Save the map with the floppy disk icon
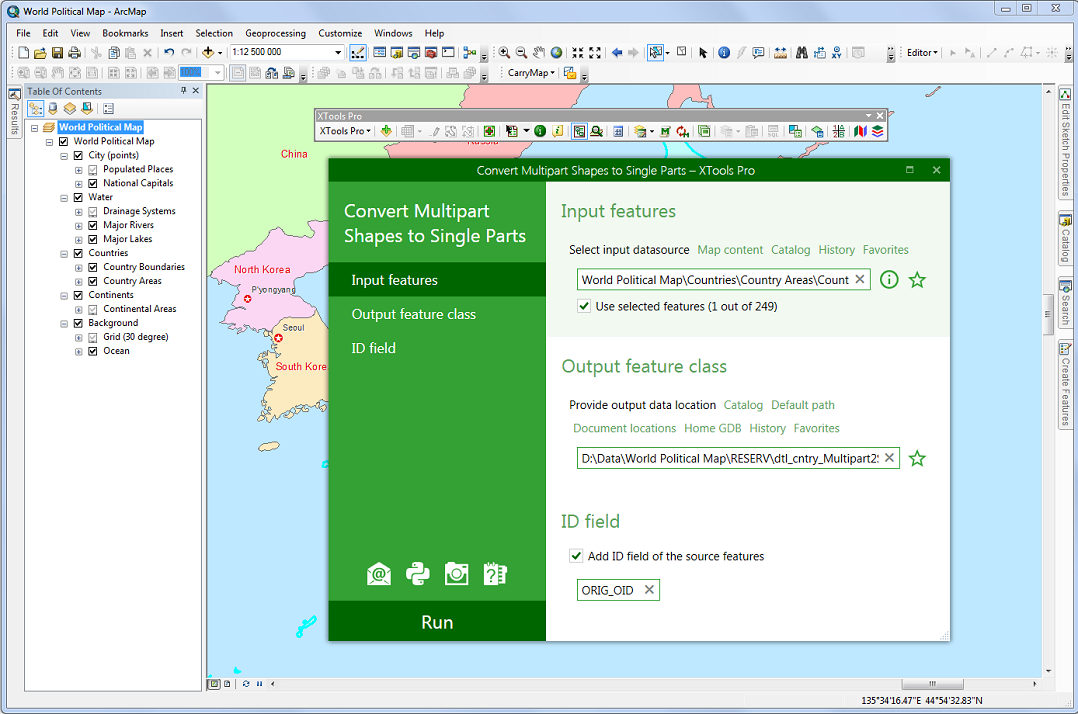 click(57, 53)
